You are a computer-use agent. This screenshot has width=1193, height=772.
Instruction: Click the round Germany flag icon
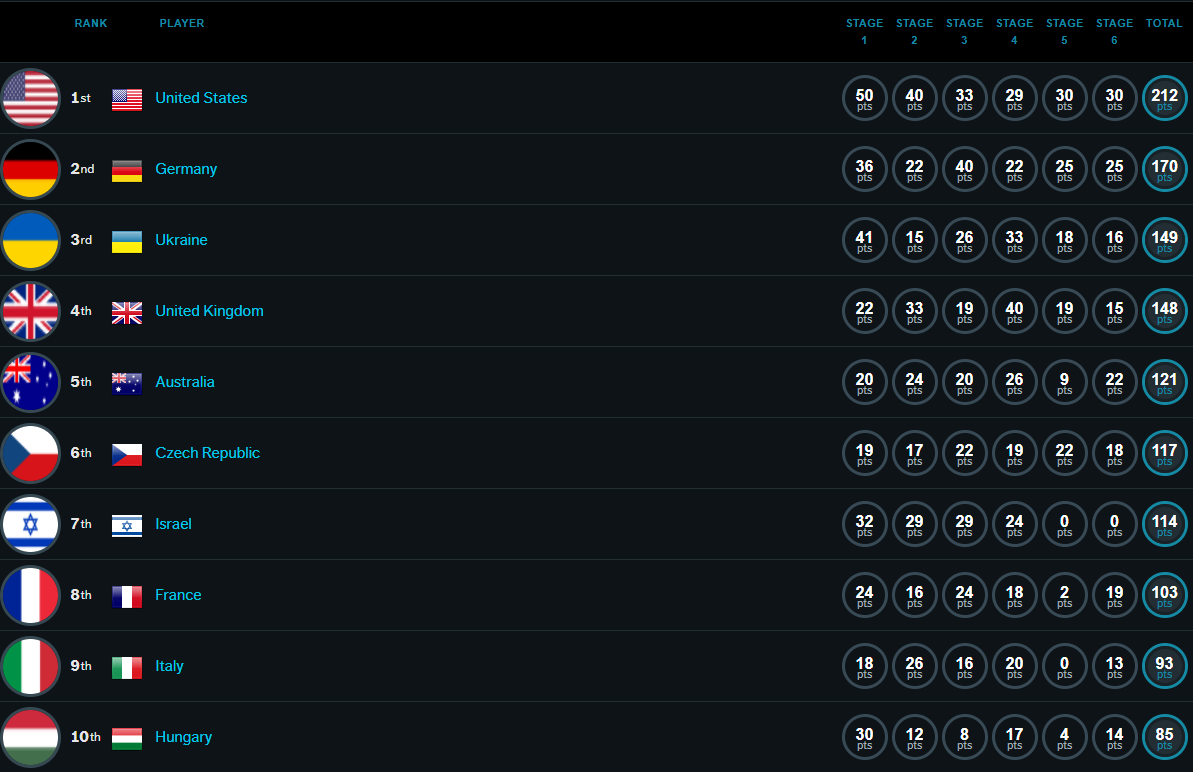(30, 169)
